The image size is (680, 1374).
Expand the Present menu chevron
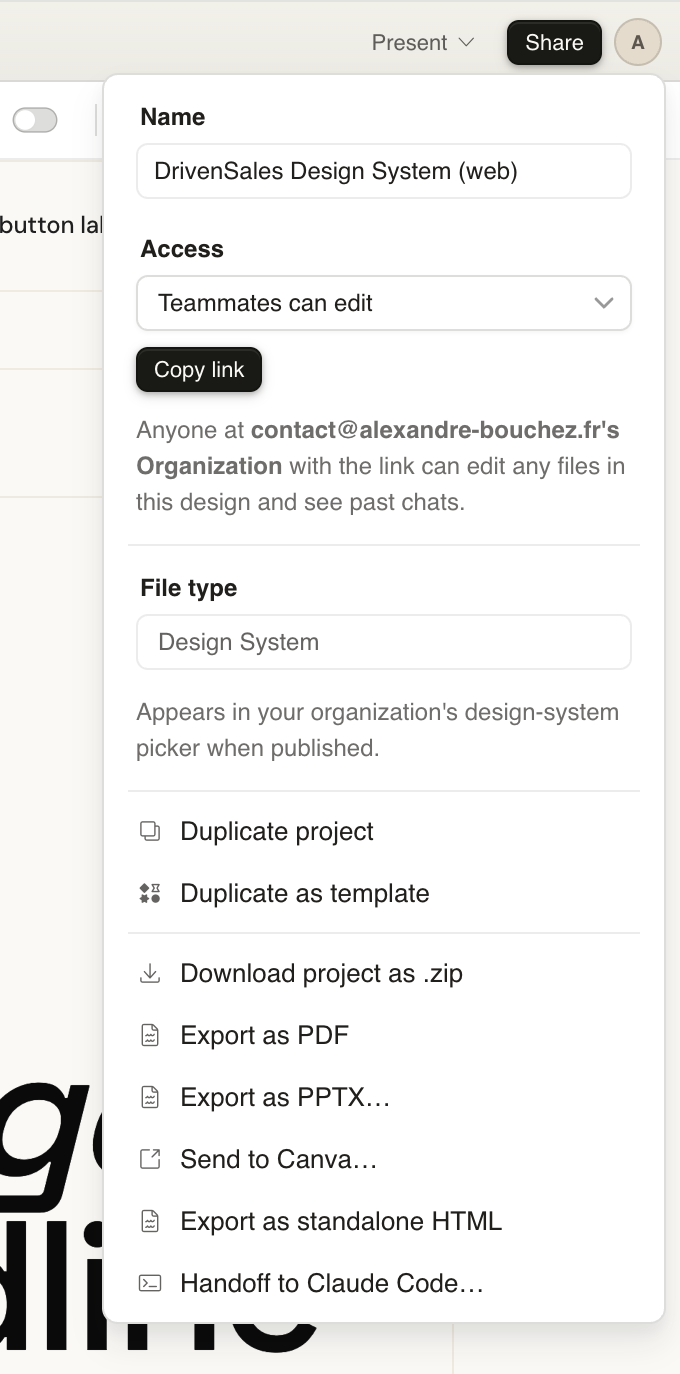point(465,42)
